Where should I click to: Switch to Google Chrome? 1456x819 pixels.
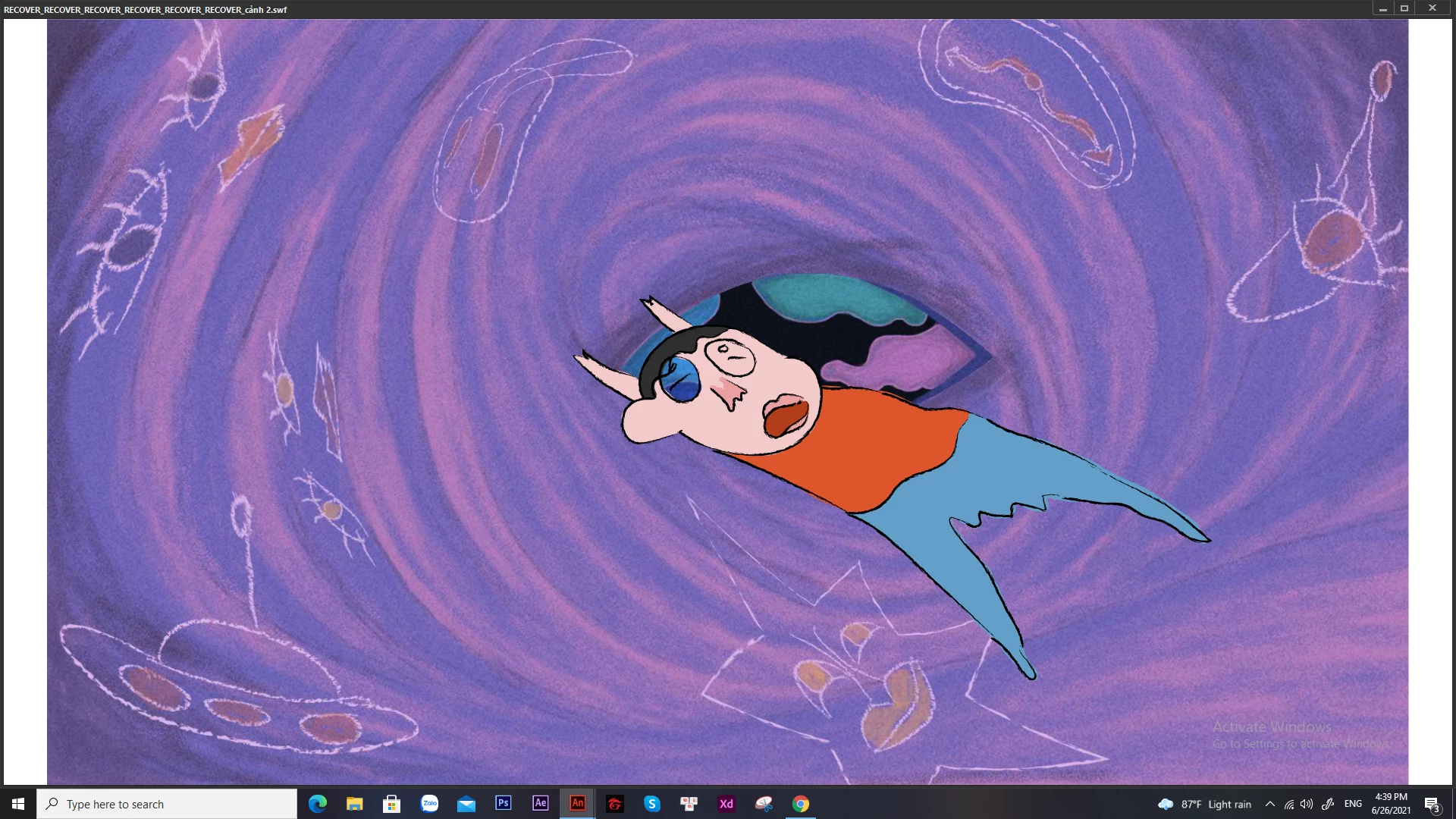click(801, 804)
